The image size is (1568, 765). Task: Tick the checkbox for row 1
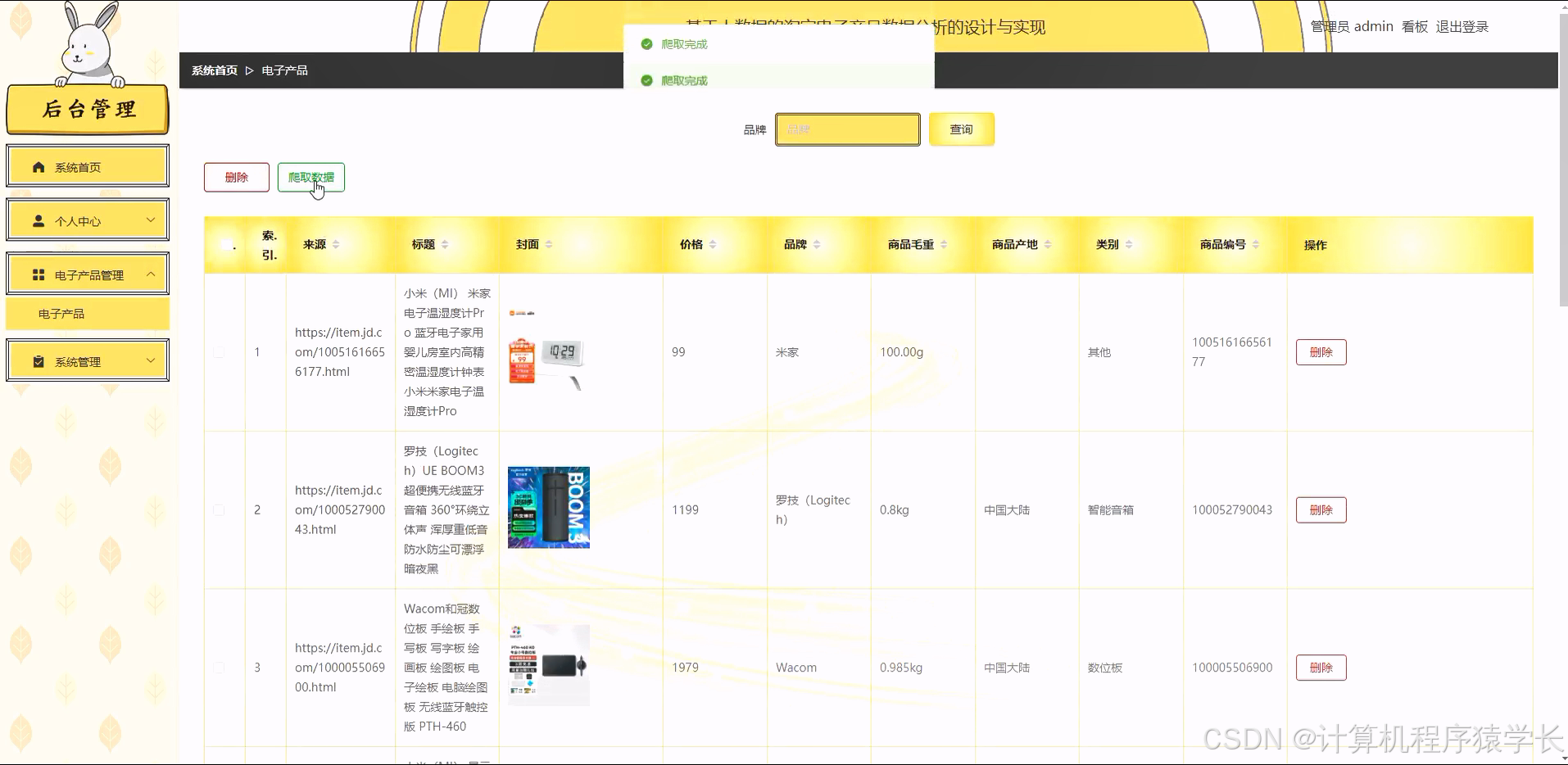click(x=219, y=352)
